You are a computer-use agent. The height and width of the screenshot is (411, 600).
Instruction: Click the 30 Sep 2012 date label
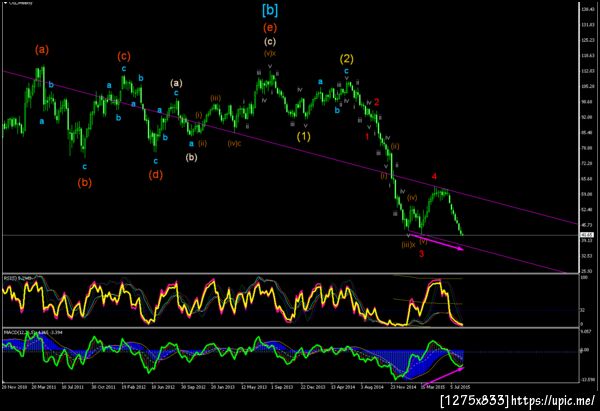tap(193, 387)
